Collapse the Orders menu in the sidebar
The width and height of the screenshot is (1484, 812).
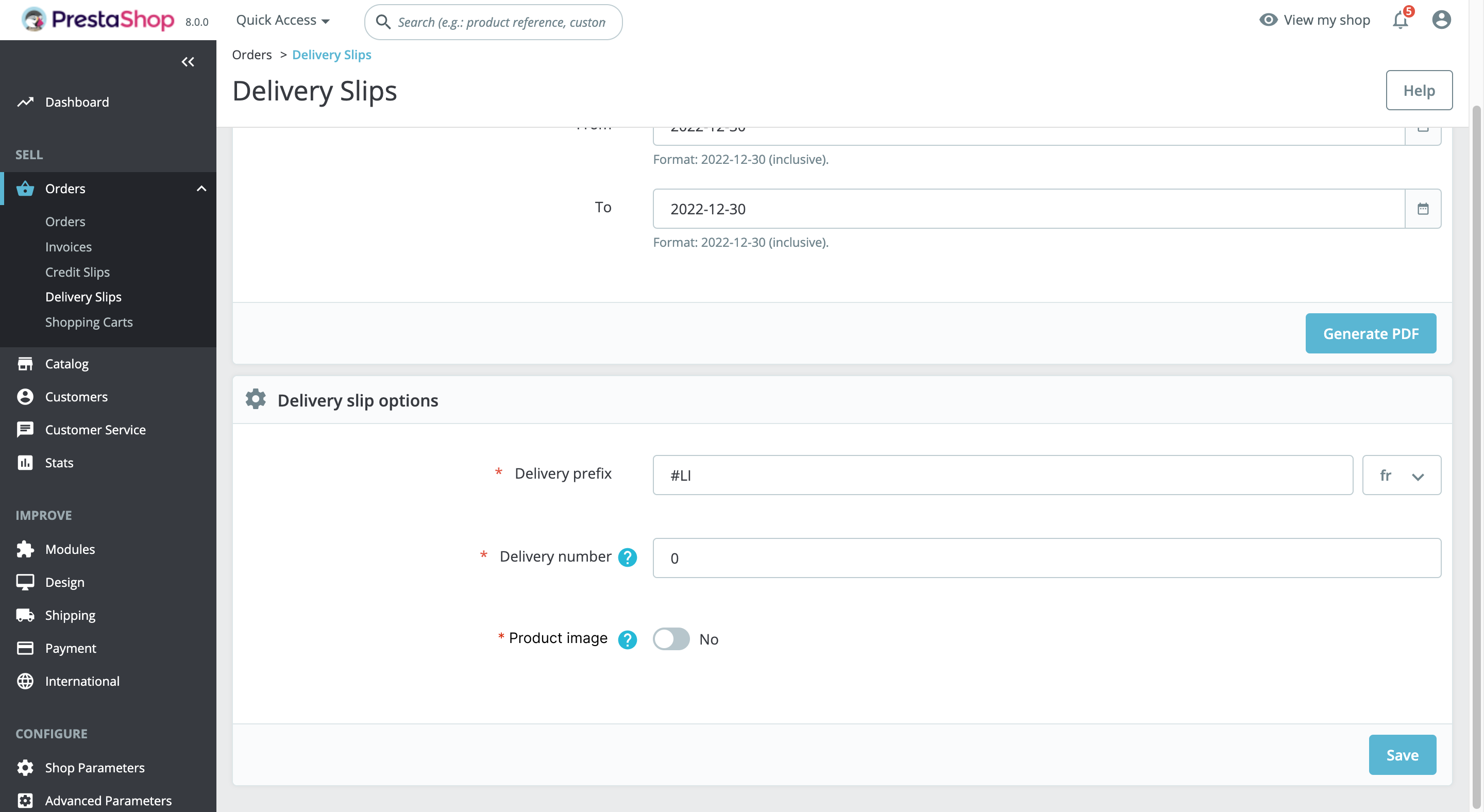[201, 188]
